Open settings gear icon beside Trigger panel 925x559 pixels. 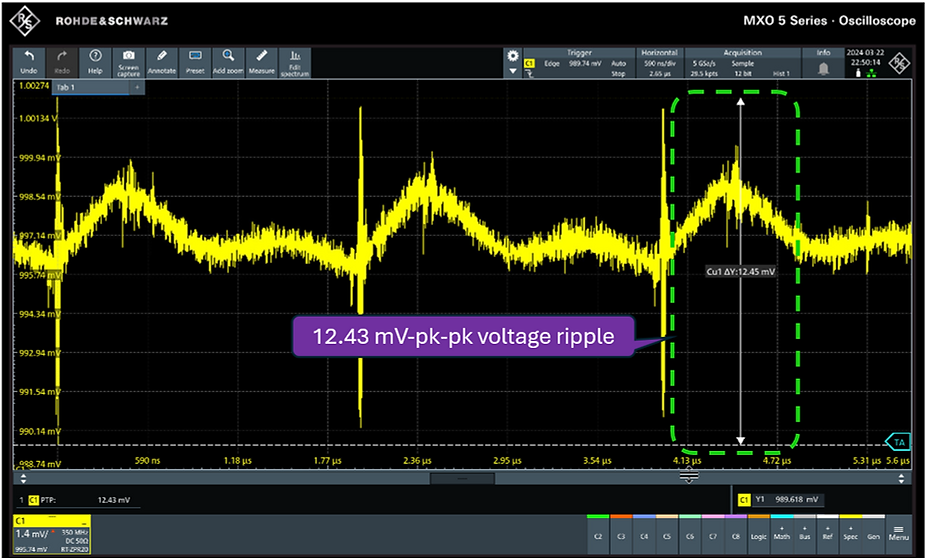513,55
